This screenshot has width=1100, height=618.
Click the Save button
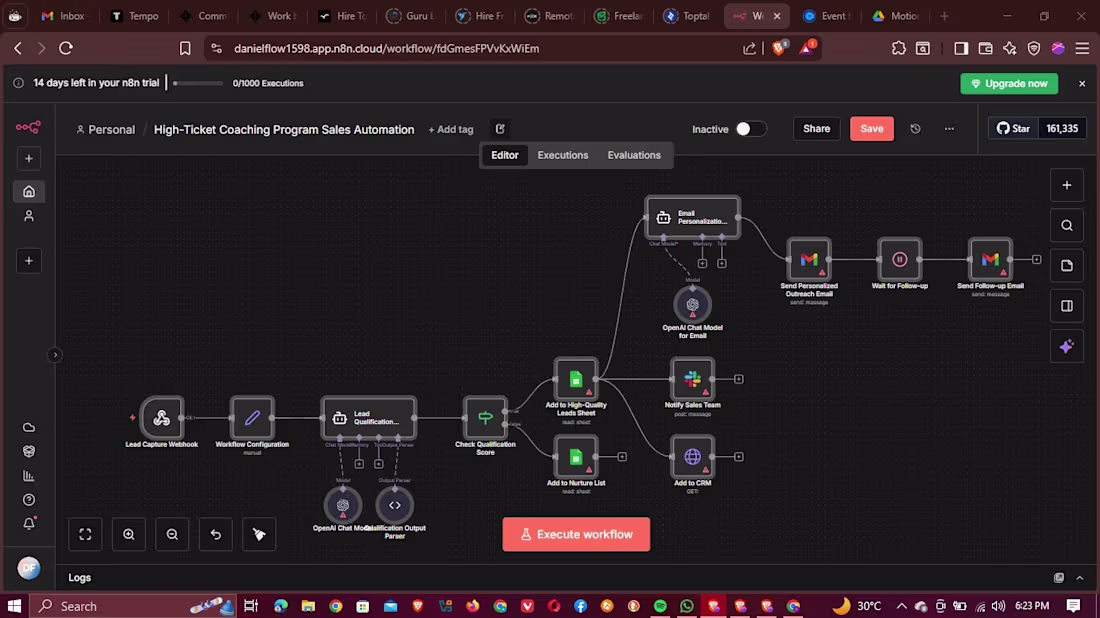click(872, 129)
